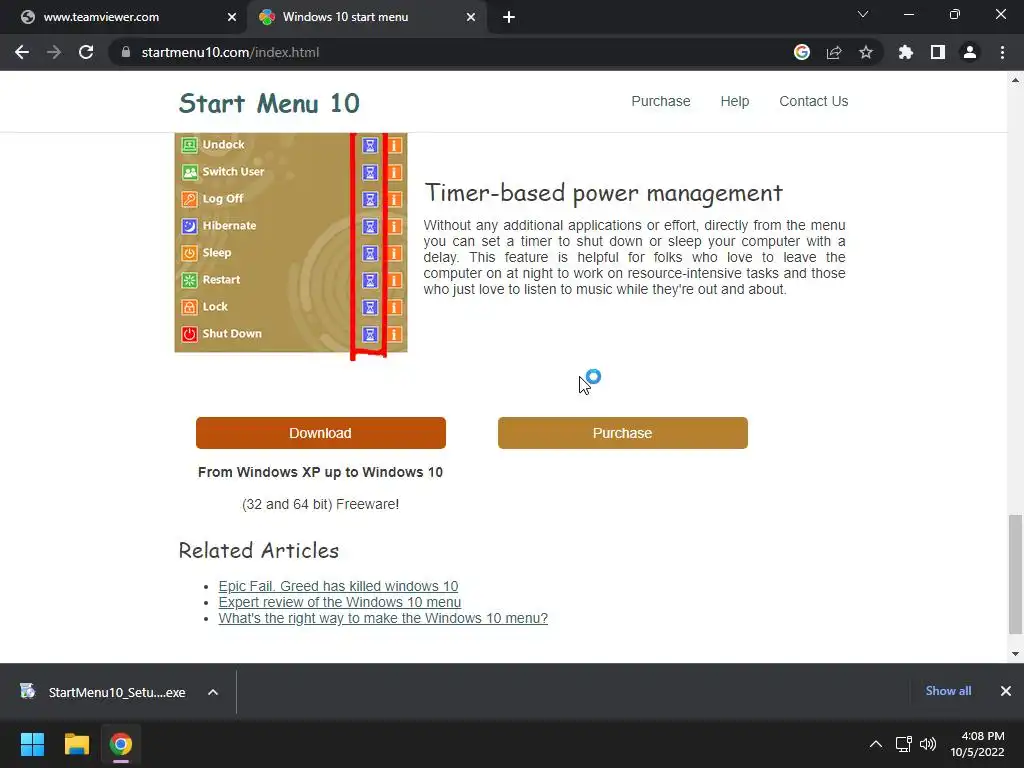Click the padlock site info icon
Screen dimensions: 1024x768
pyautogui.click(x=126, y=52)
